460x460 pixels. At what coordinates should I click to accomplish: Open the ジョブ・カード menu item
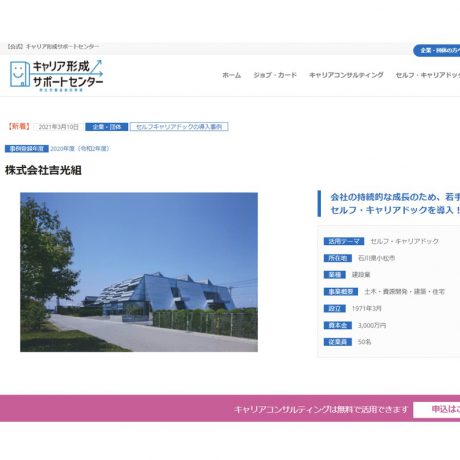(275, 75)
